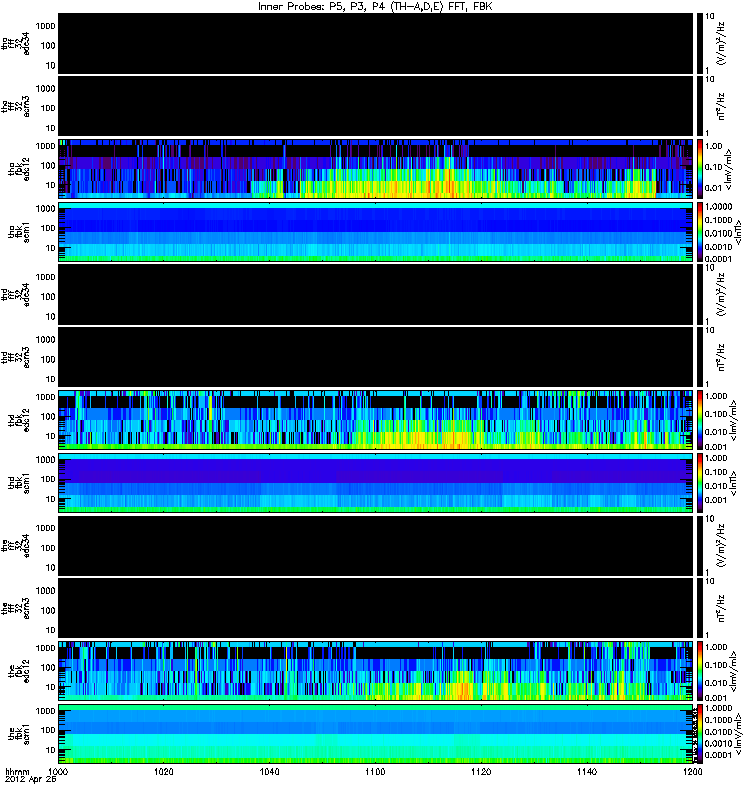This screenshot has height=800, width=750.
Task: Click the 1120 time tick label
Action: click(x=481, y=771)
